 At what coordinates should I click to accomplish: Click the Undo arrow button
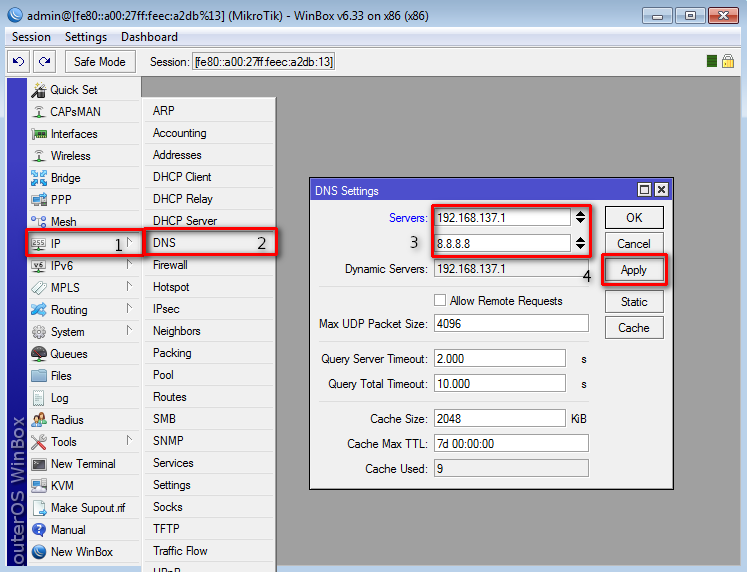point(19,61)
